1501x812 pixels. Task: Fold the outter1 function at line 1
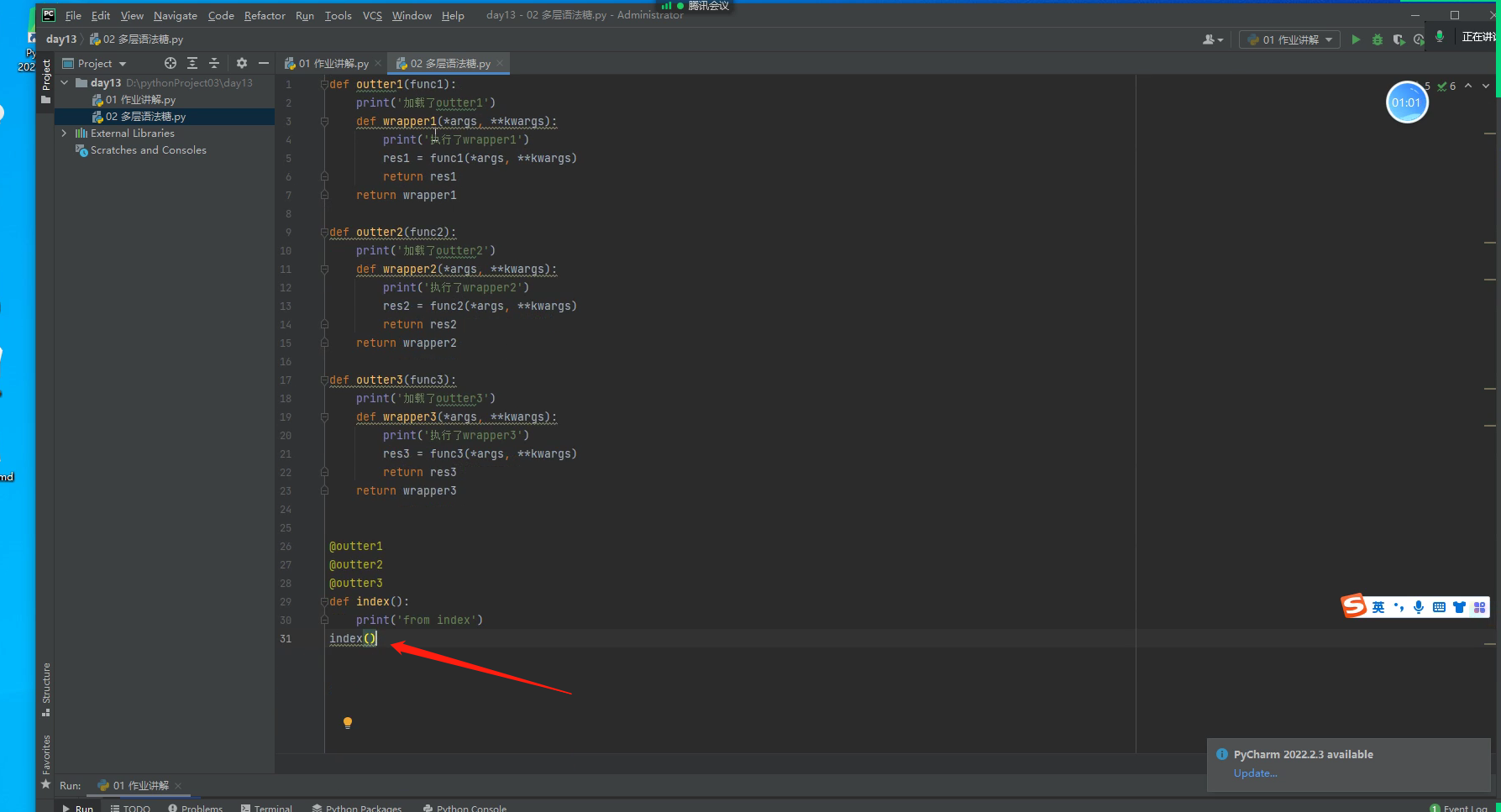point(324,84)
